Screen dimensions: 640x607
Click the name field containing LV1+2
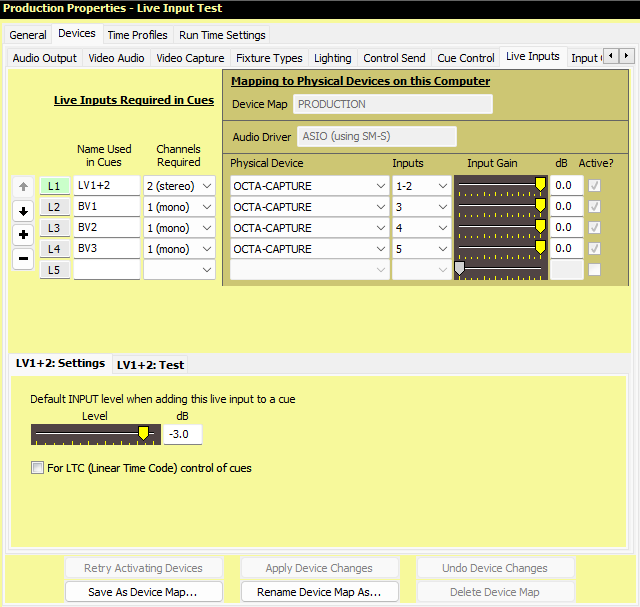click(x=107, y=186)
